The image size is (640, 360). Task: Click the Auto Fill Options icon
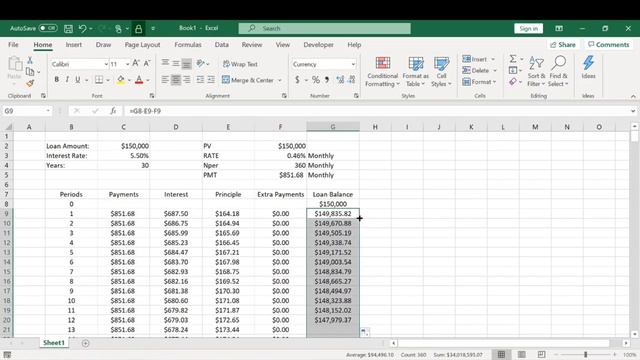pos(364,332)
